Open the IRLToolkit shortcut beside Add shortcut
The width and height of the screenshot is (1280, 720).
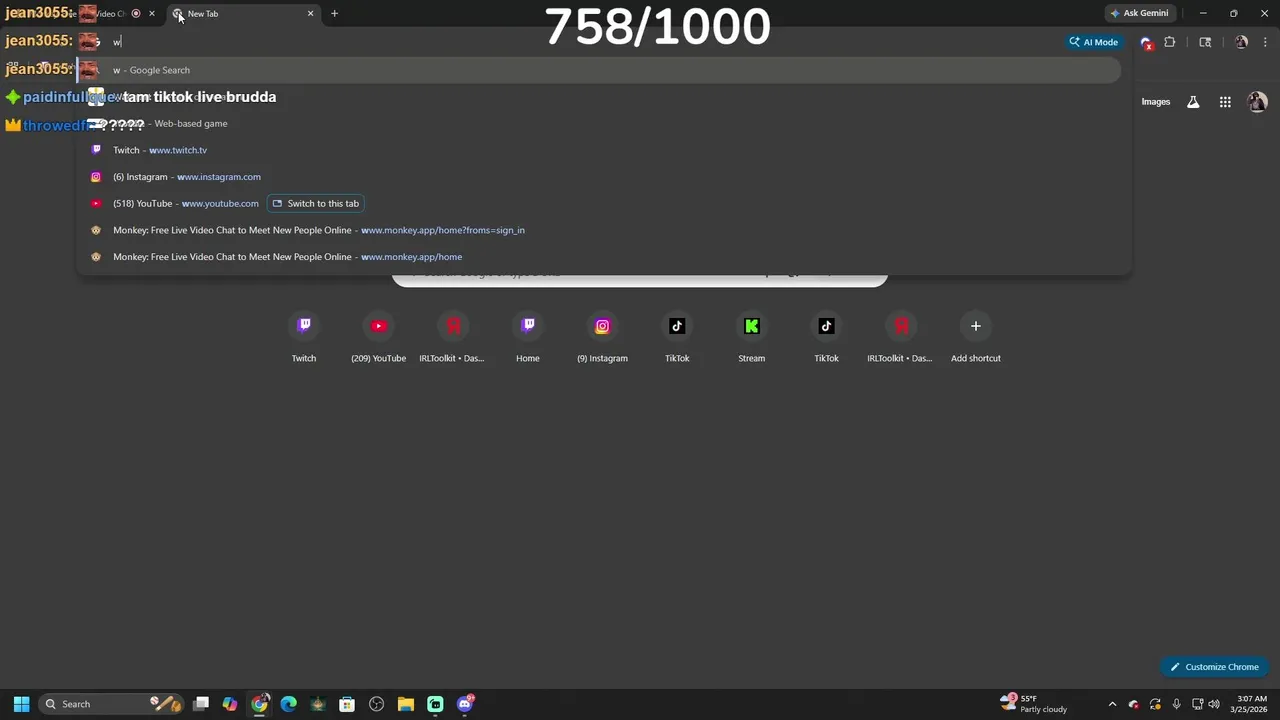(x=900, y=338)
